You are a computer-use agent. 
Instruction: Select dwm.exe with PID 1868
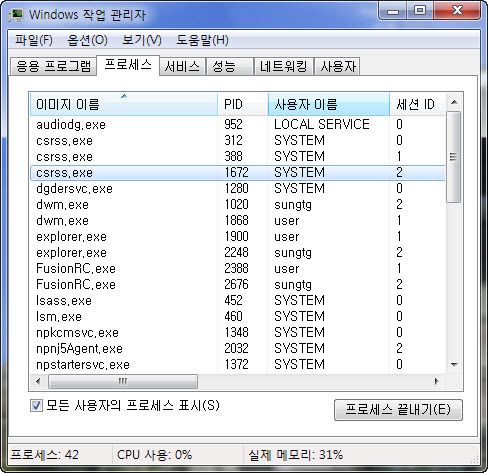click(238, 221)
